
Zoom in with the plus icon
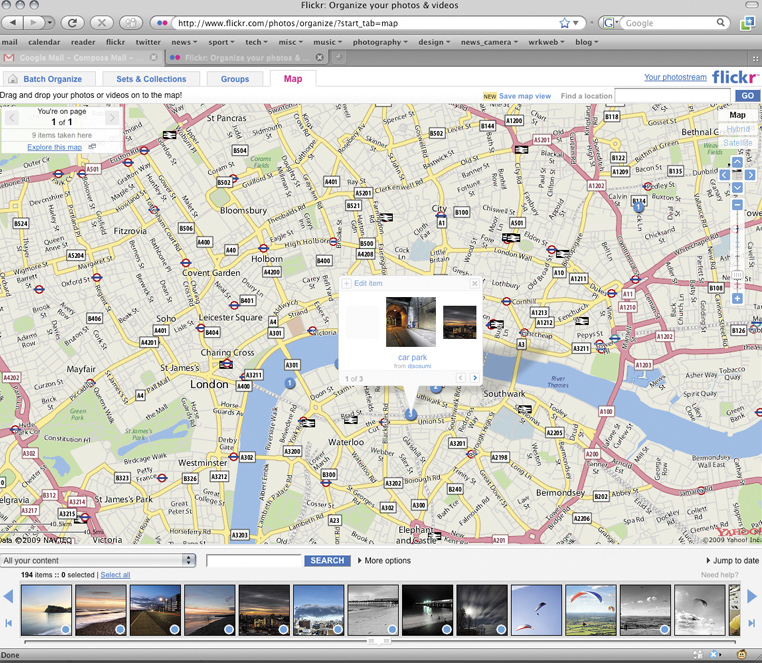coord(737,298)
